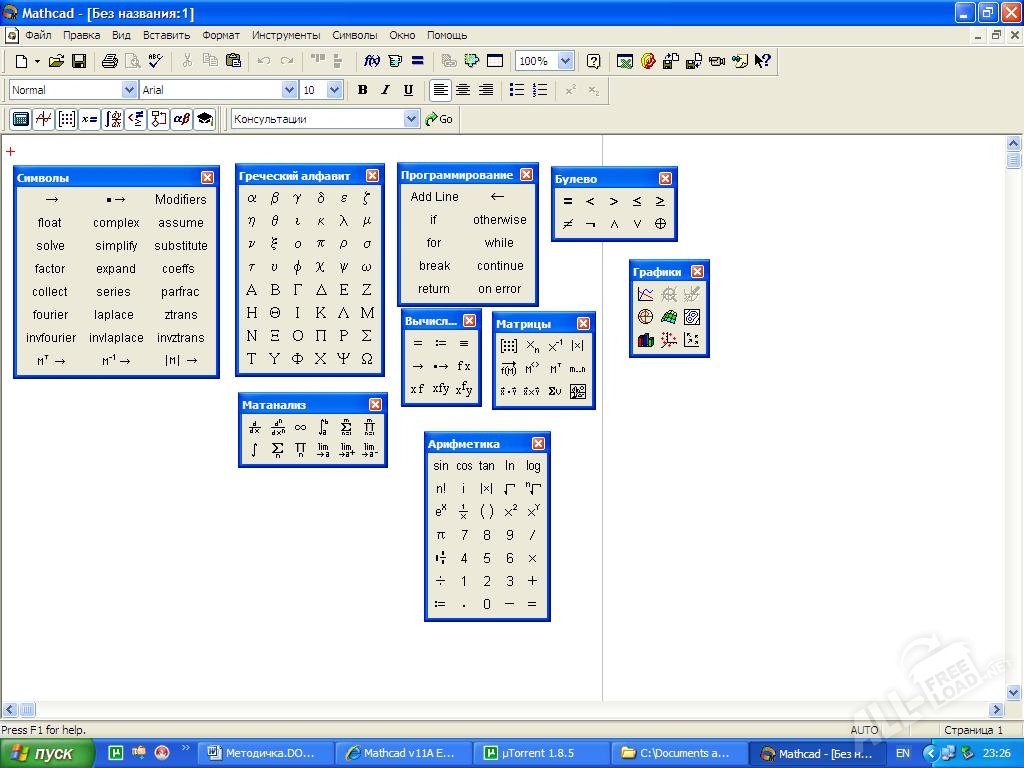Pick the 3D bar chart icon in Графики
This screenshot has width=1024, height=768.
pyautogui.click(x=646, y=340)
